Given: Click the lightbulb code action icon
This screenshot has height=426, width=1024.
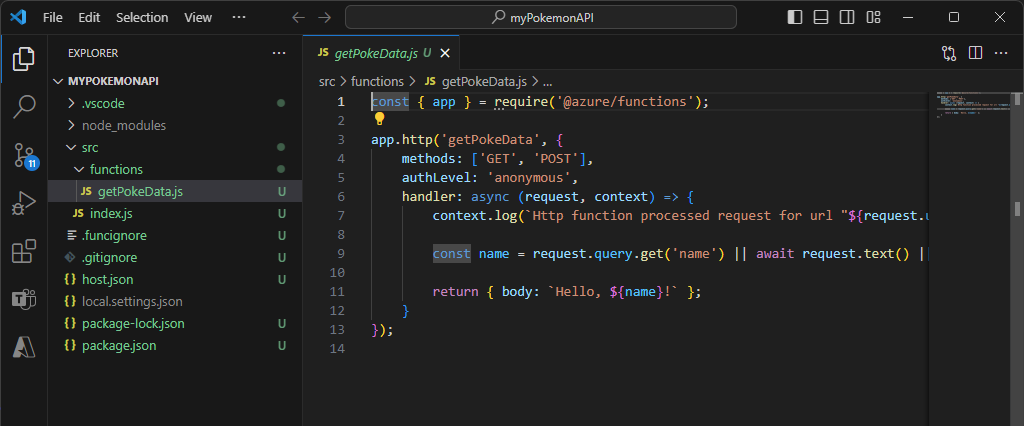Looking at the screenshot, I should pos(379,119).
